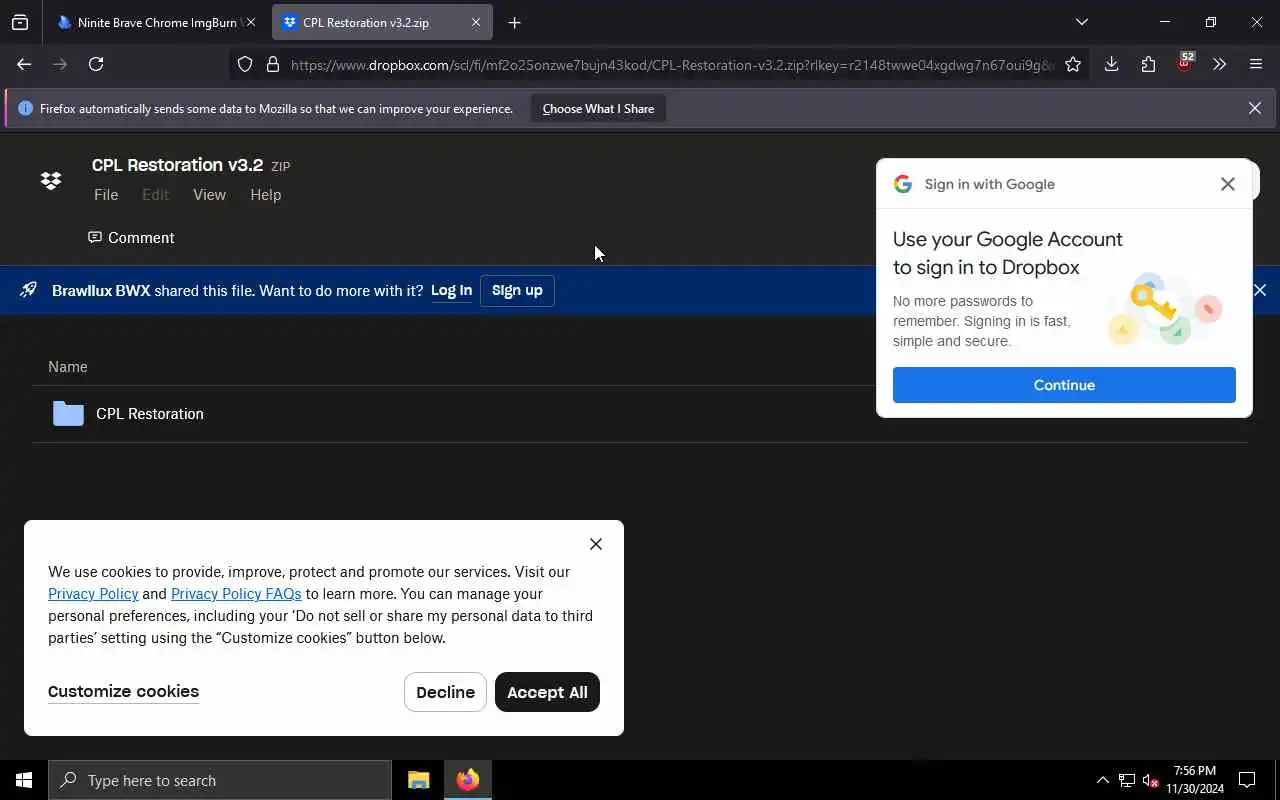1280x800 pixels.
Task: Reload the current page
Action: pyautogui.click(x=96, y=64)
